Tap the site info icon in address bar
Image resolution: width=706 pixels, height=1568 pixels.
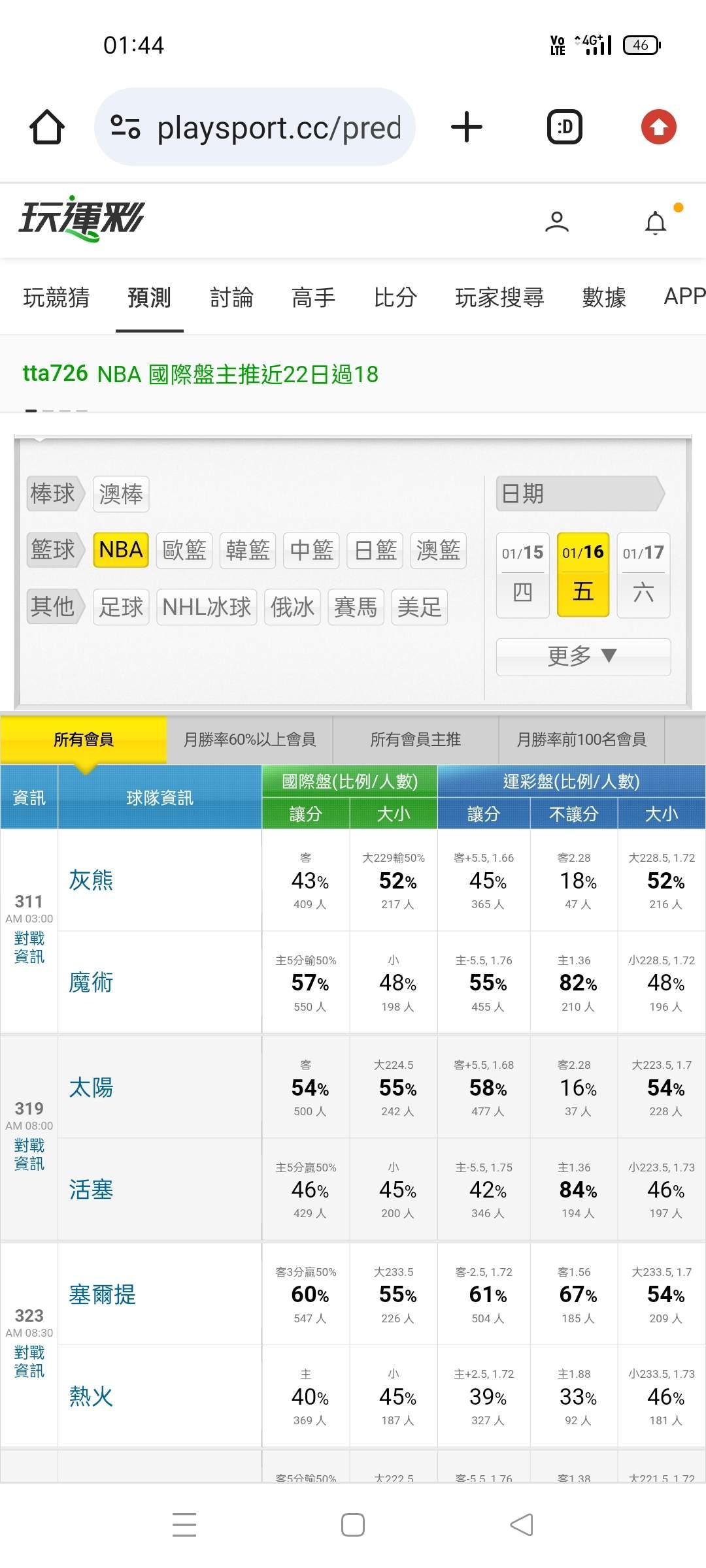pos(126,127)
